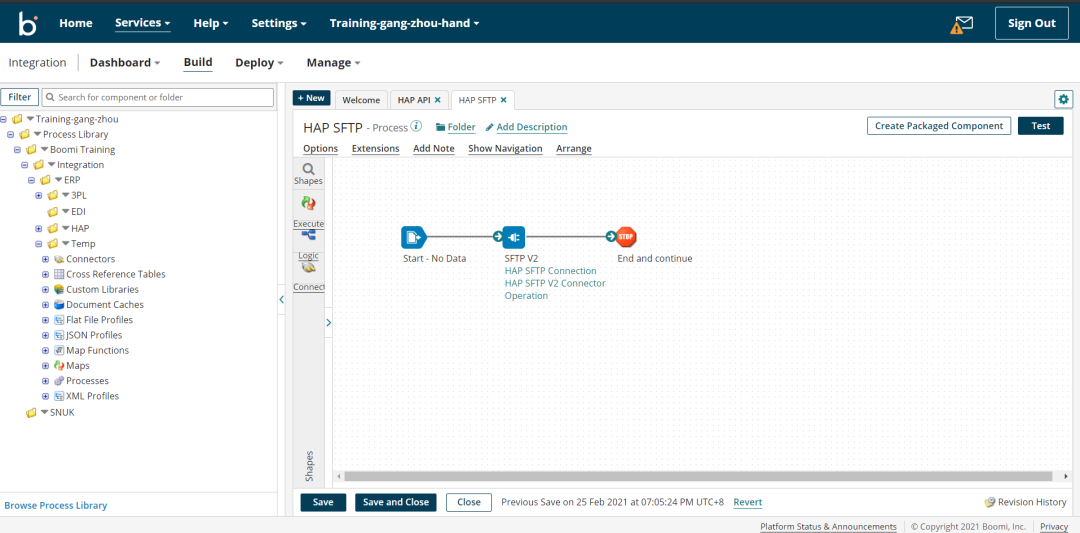Open the Dashboard dropdown

point(125,63)
